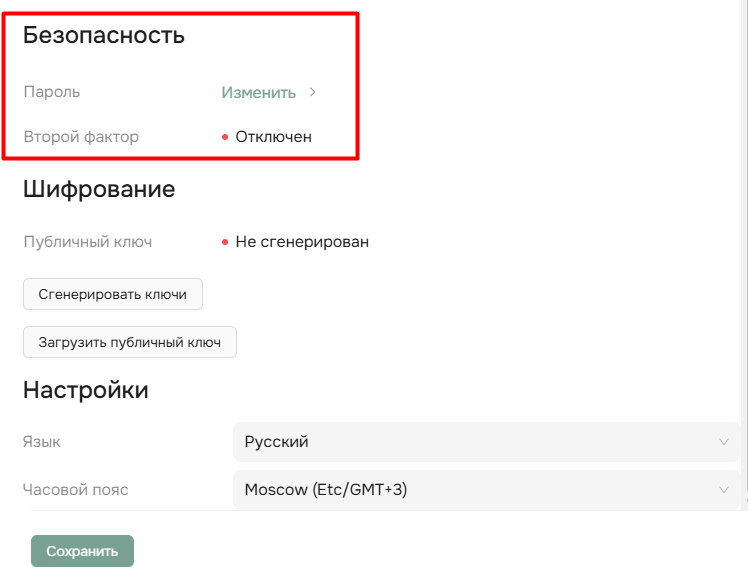Click the Публичный ключ label
Viewport: 748px width, 573px height.
coord(88,242)
